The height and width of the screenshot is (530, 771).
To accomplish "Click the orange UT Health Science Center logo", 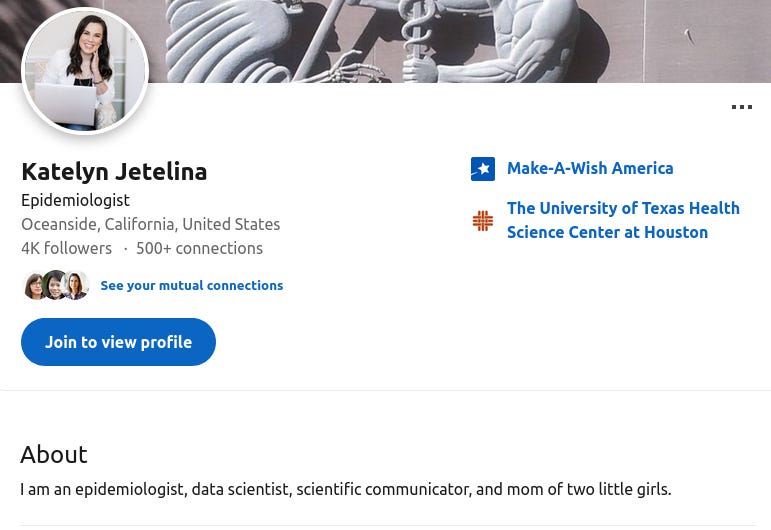I will pyautogui.click(x=483, y=221).
